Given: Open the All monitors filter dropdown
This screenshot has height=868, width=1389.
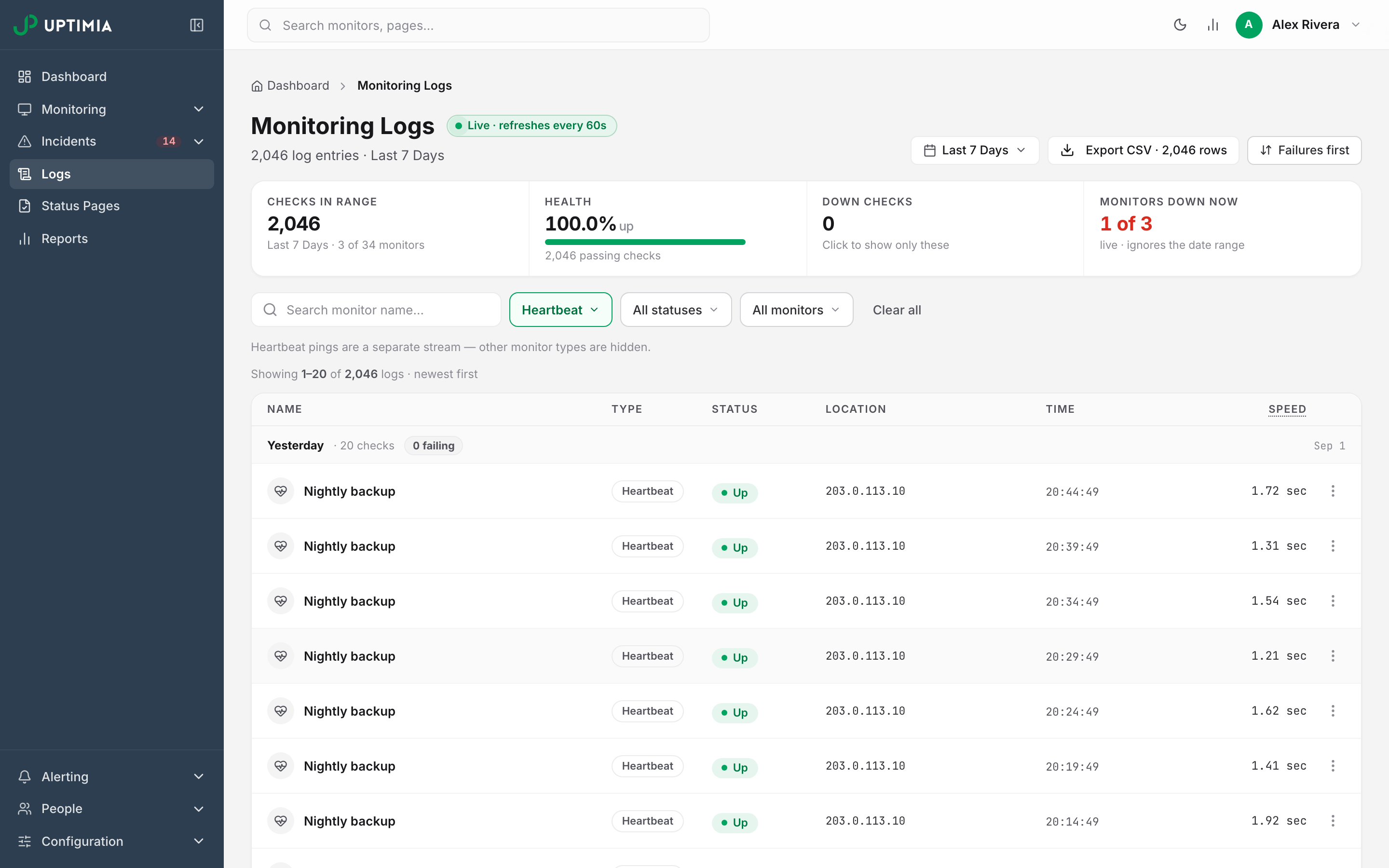Looking at the screenshot, I should pyautogui.click(x=796, y=310).
